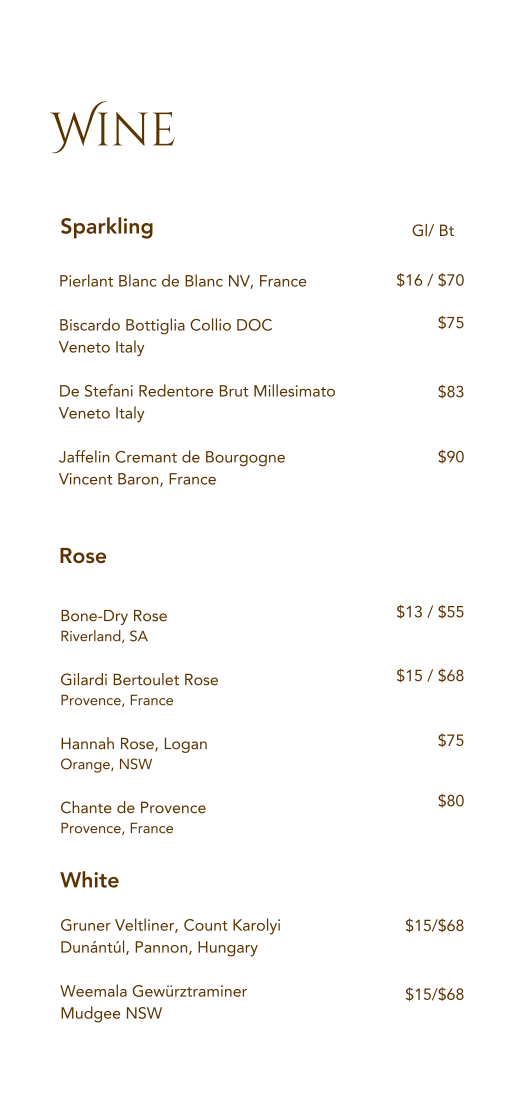Click the White section heading

(90, 880)
